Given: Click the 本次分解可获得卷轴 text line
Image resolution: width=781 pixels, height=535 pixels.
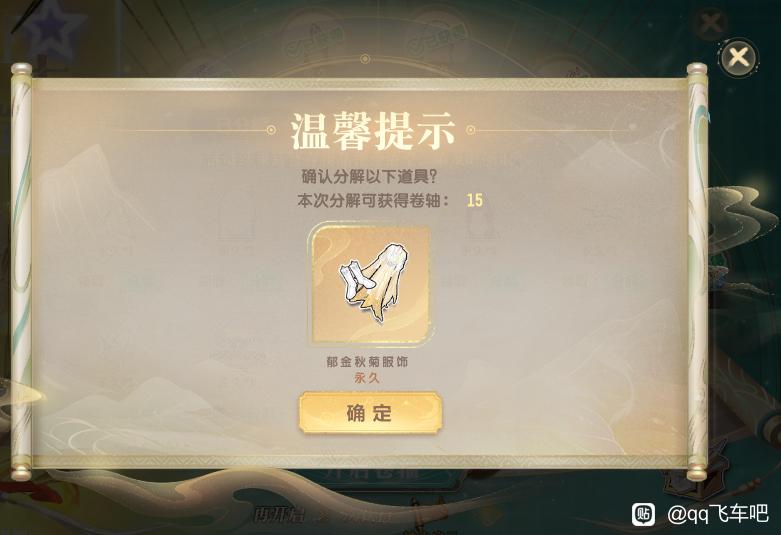Looking at the screenshot, I should 374,200.
